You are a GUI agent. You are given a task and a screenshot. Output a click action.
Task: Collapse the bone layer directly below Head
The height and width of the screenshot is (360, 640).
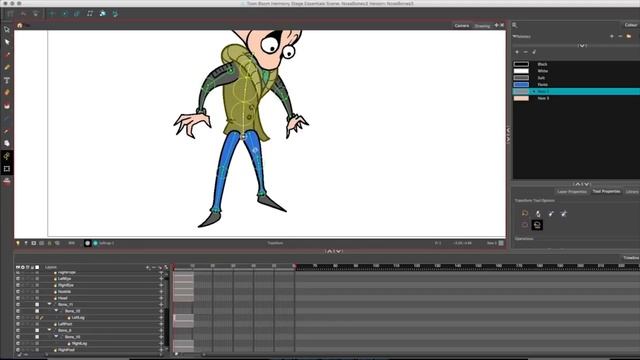tap(49, 304)
